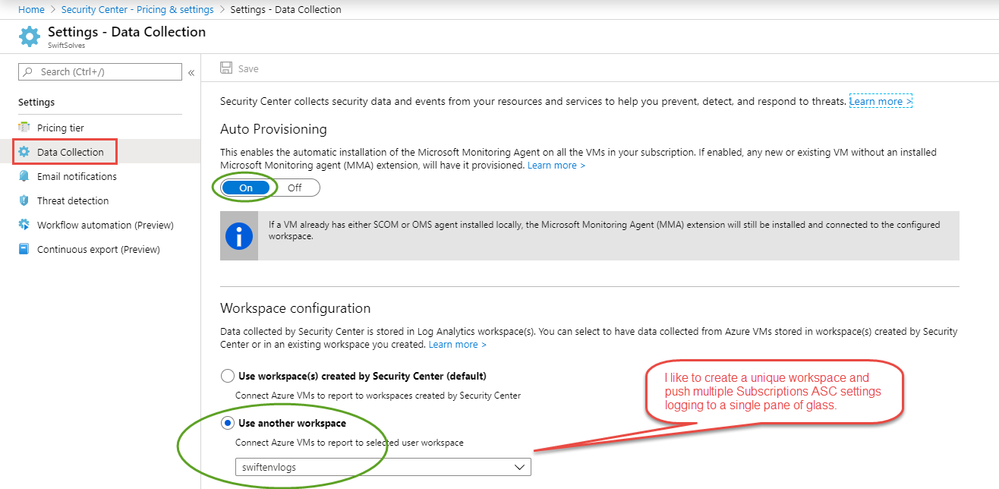Screen dimensions: 999x489
Task: Click the Email notifications bell icon
Action: coord(24,176)
